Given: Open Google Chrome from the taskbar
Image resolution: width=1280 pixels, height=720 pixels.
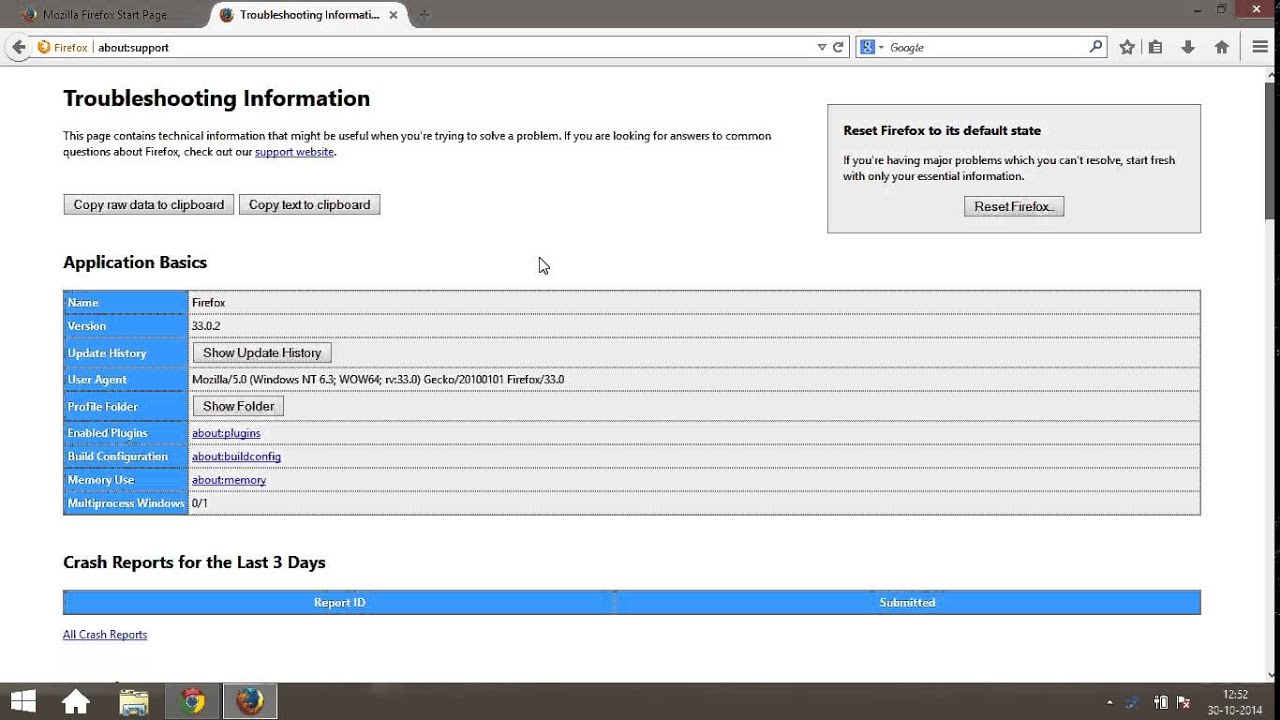Looking at the screenshot, I should [192, 702].
